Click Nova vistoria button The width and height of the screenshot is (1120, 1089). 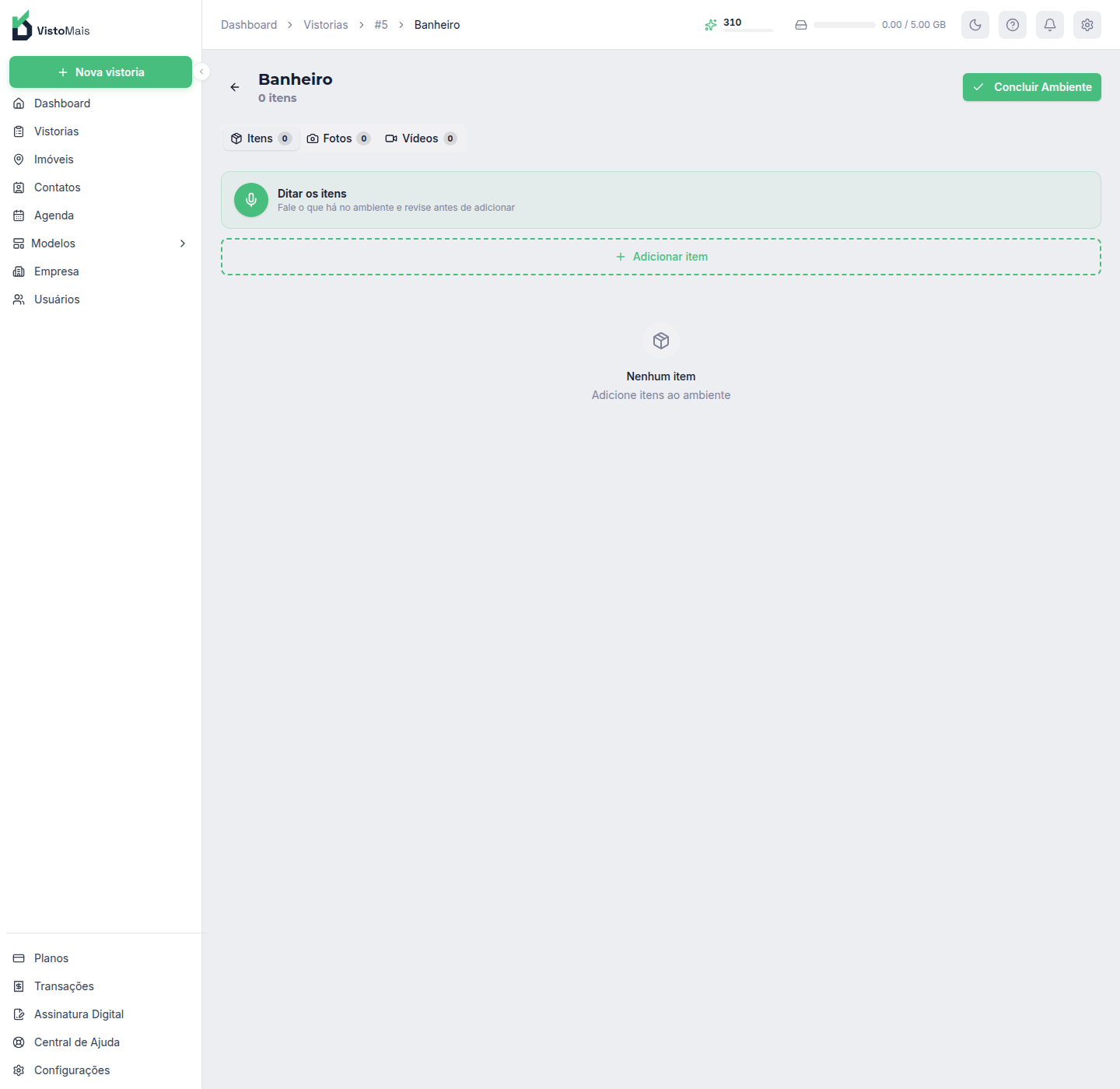100,72
